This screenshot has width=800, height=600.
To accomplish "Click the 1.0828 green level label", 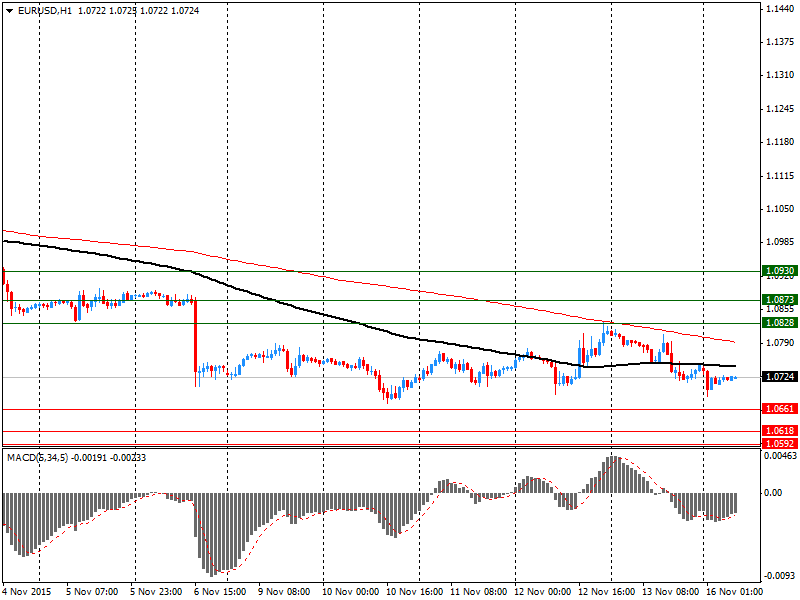I will point(780,322).
